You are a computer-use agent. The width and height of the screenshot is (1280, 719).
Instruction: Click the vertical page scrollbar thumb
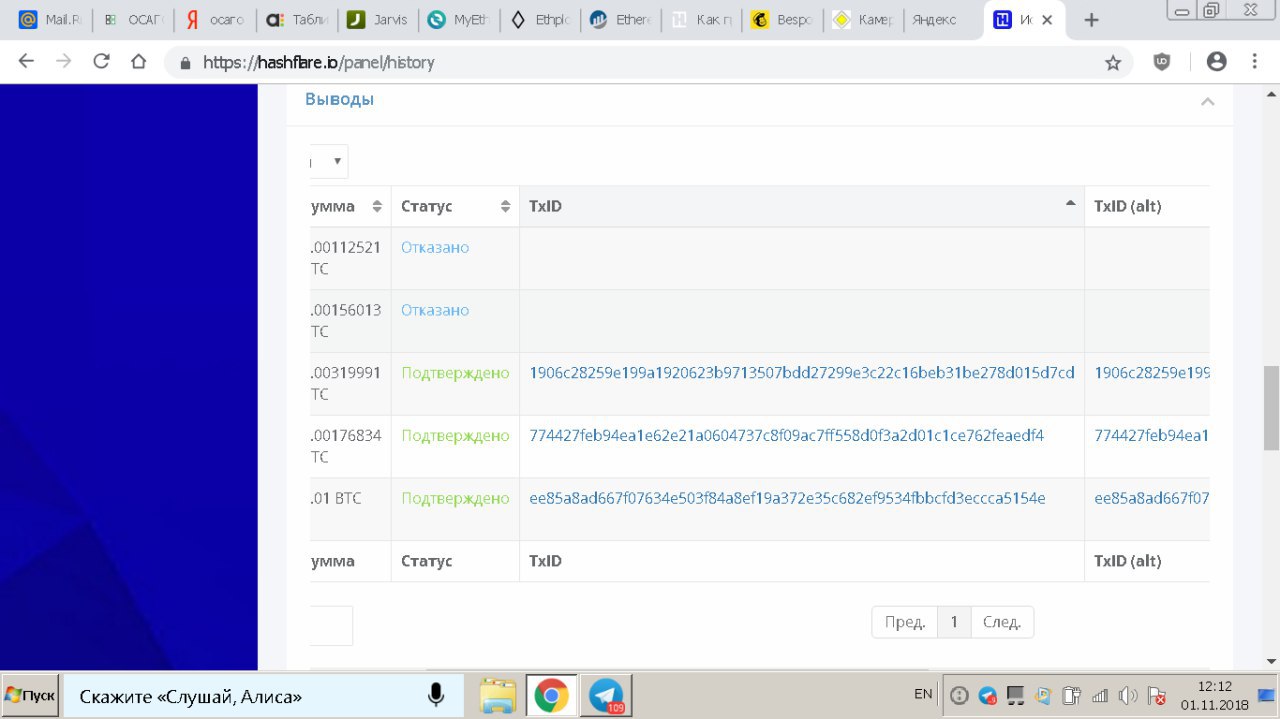tap(1271, 407)
